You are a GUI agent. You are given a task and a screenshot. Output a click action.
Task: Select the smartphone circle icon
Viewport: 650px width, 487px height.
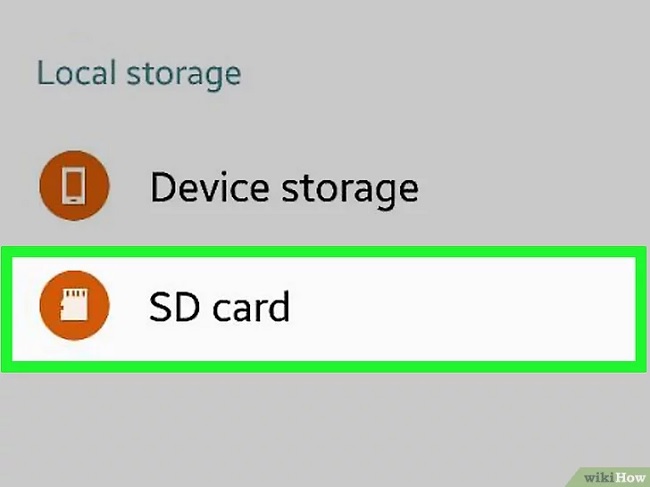[x=75, y=185]
